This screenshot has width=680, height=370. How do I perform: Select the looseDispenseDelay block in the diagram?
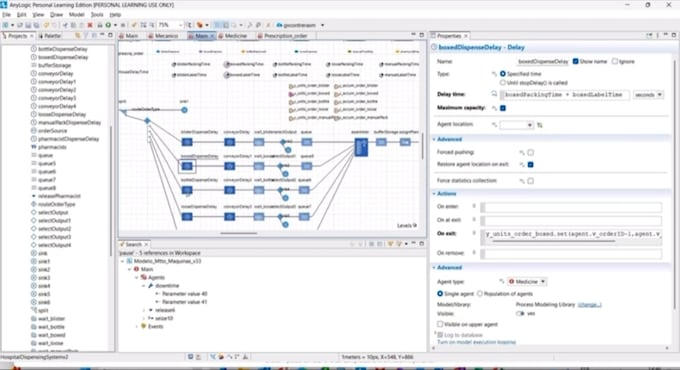187,216
